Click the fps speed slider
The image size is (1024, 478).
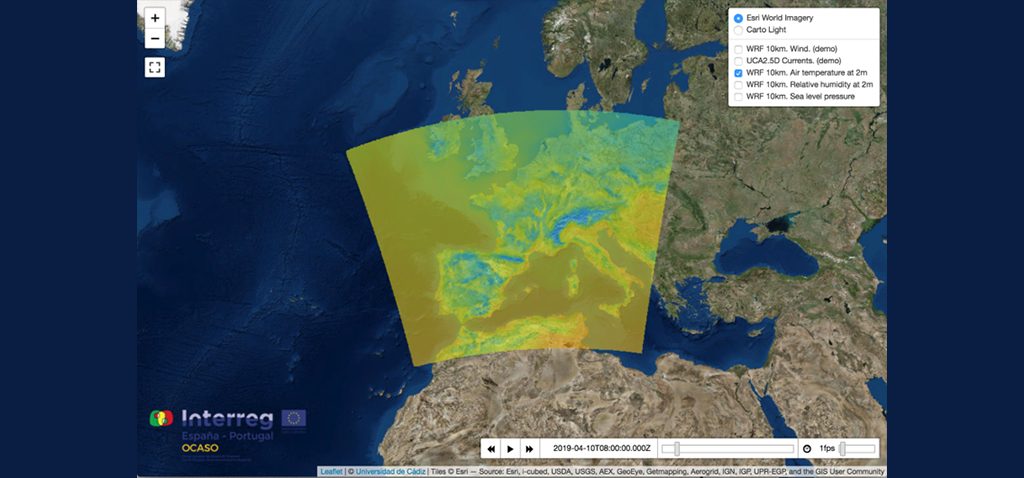tap(856, 449)
